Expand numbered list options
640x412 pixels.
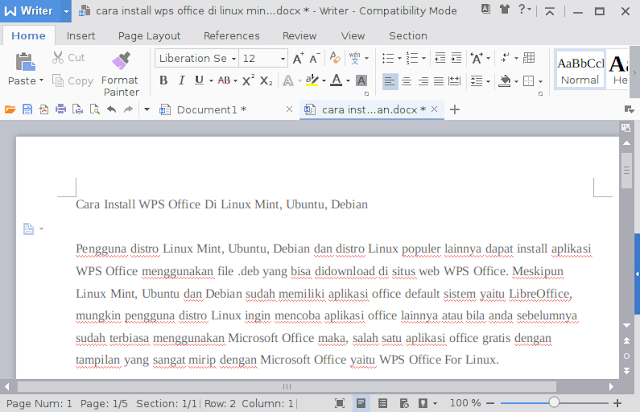coord(424,58)
